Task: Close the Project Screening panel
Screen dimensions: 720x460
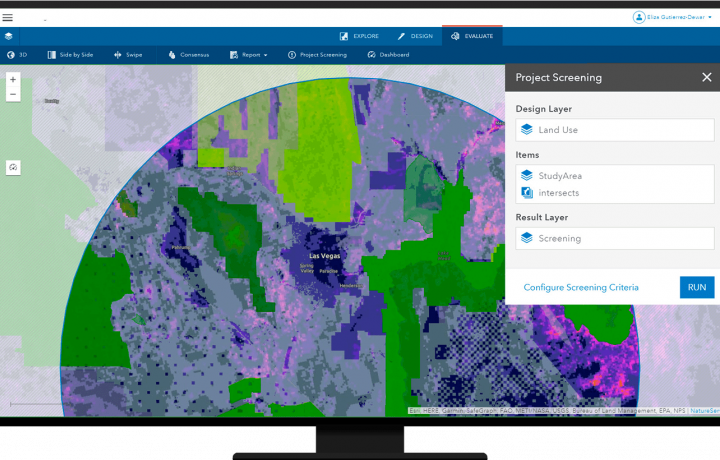Action: coord(707,78)
